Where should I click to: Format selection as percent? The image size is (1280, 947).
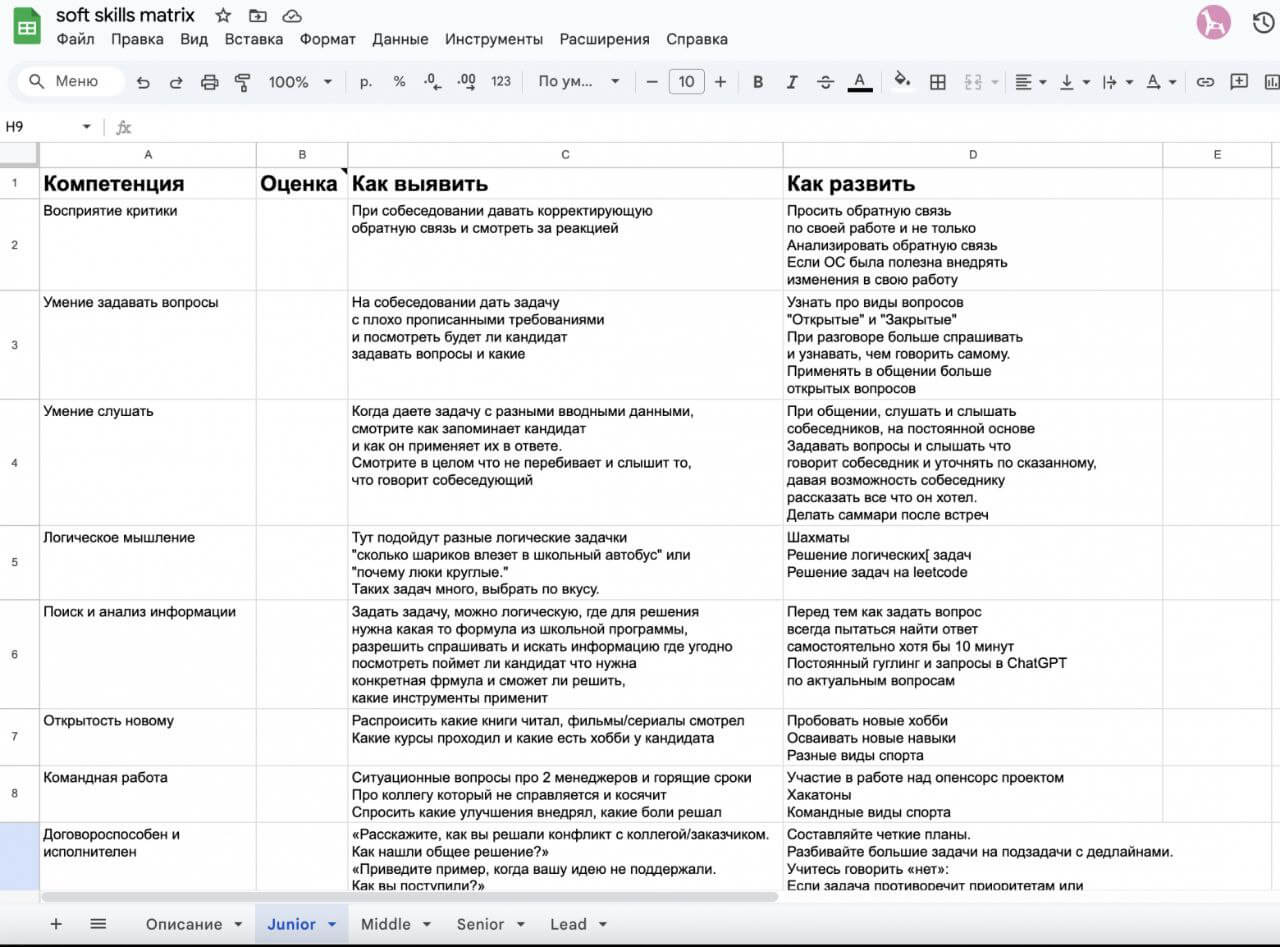(x=399, y=82)
